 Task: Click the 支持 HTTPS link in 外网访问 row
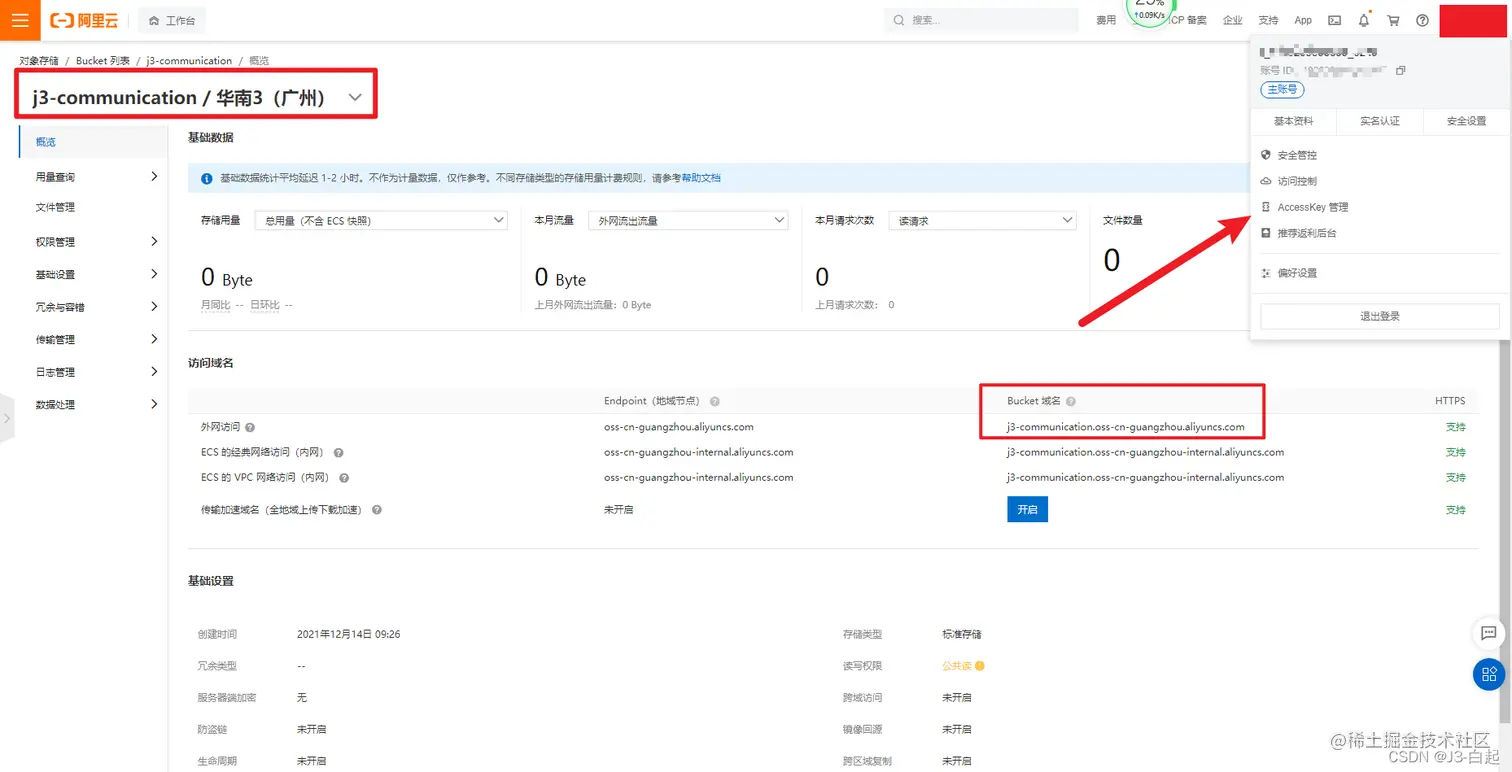pyautogui.click(x=1456, y=427)
